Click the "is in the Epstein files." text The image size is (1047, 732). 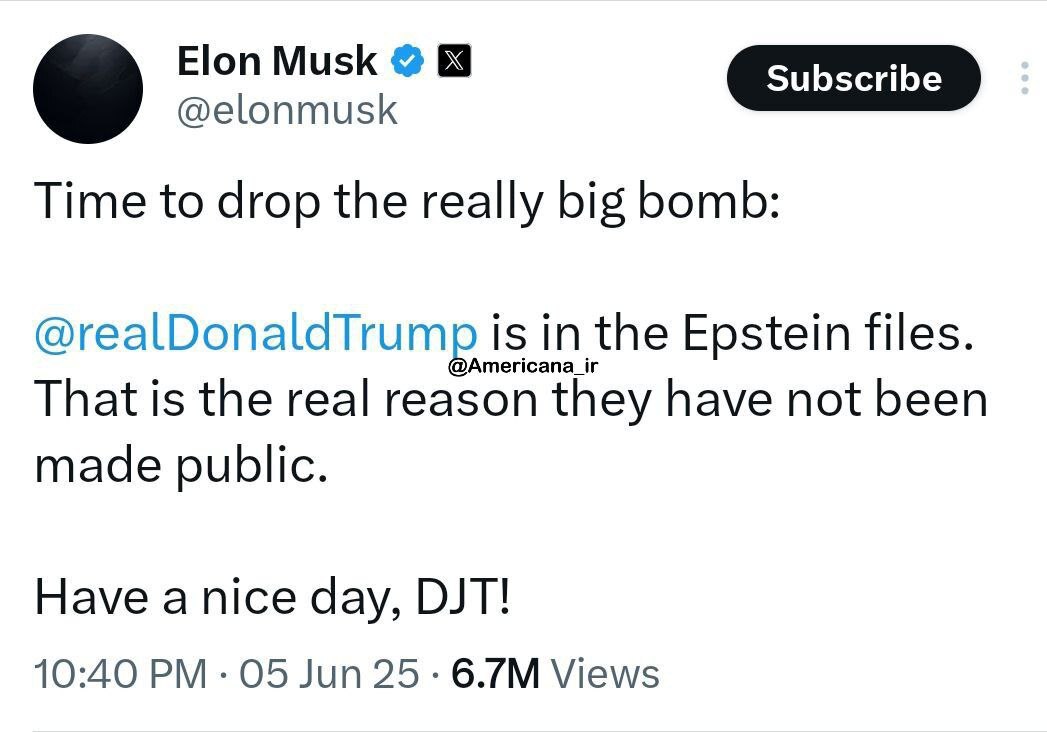click(730, 334)
